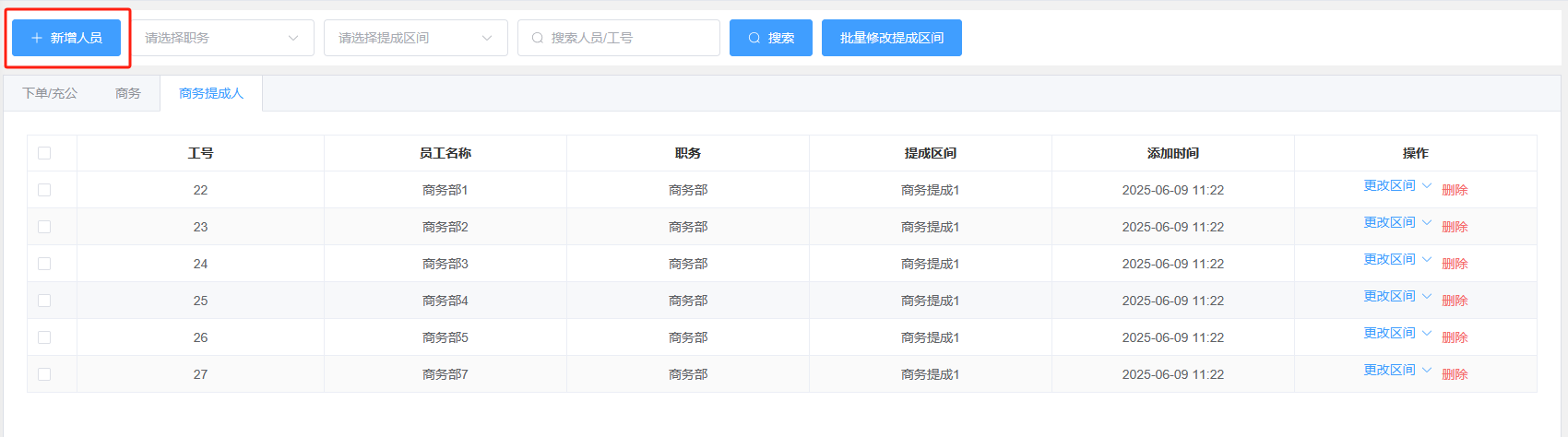
Task: Expand the 请选择提成区间 dropdown
Action: pyautogui.click(x=415, y=38)
